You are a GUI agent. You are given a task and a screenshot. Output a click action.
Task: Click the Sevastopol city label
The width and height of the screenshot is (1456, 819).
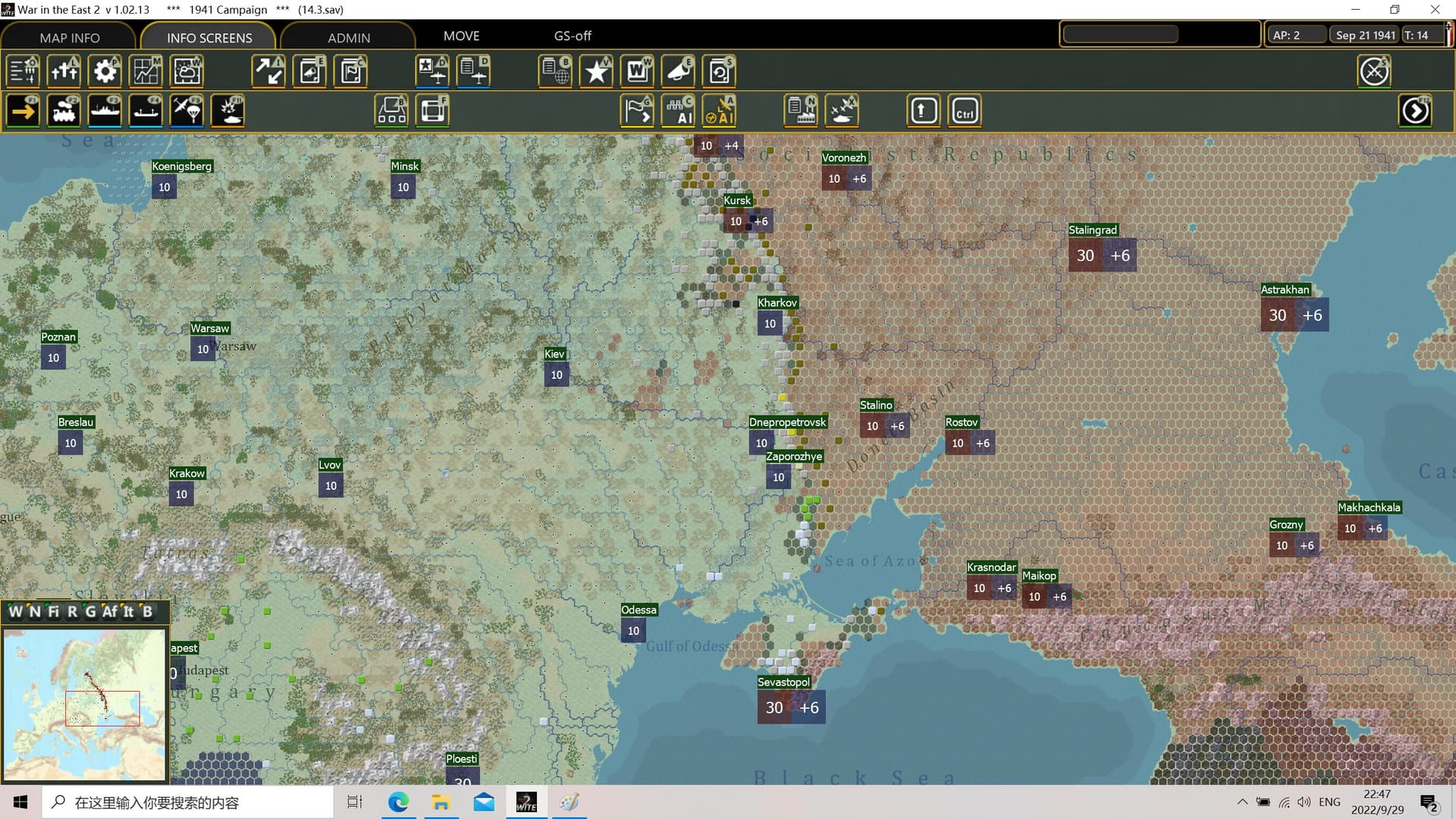[783, 682]
